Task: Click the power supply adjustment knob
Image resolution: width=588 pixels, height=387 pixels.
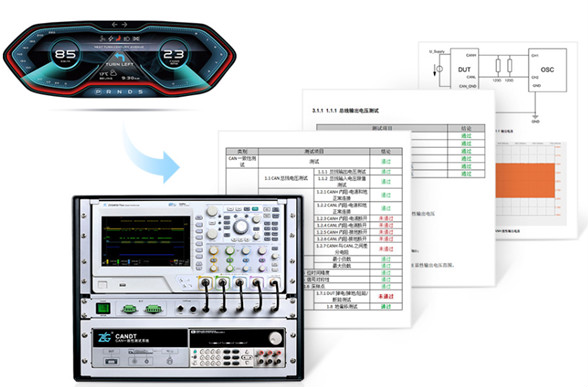Action: 276,338
